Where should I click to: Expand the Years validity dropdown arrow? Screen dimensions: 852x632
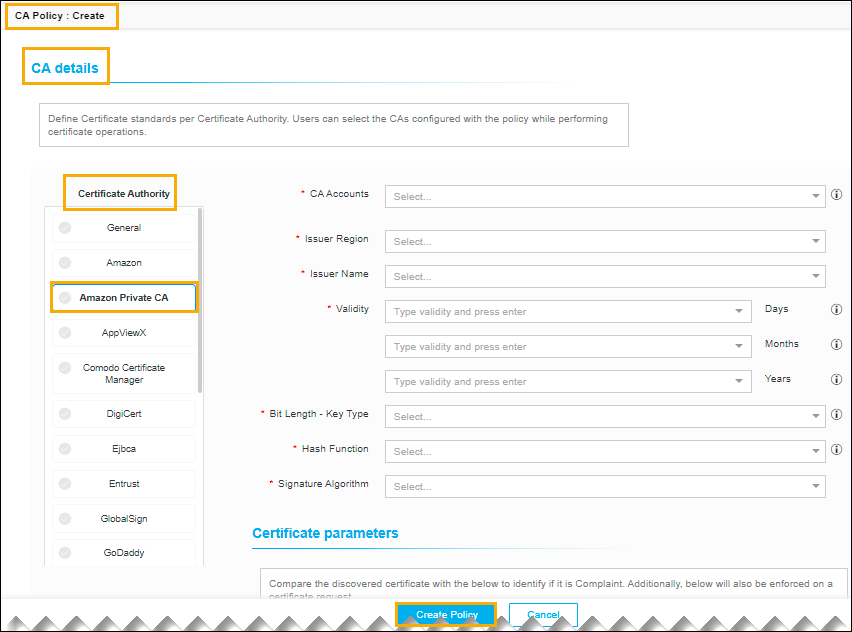pyautogui.click(x=739, y=381)
